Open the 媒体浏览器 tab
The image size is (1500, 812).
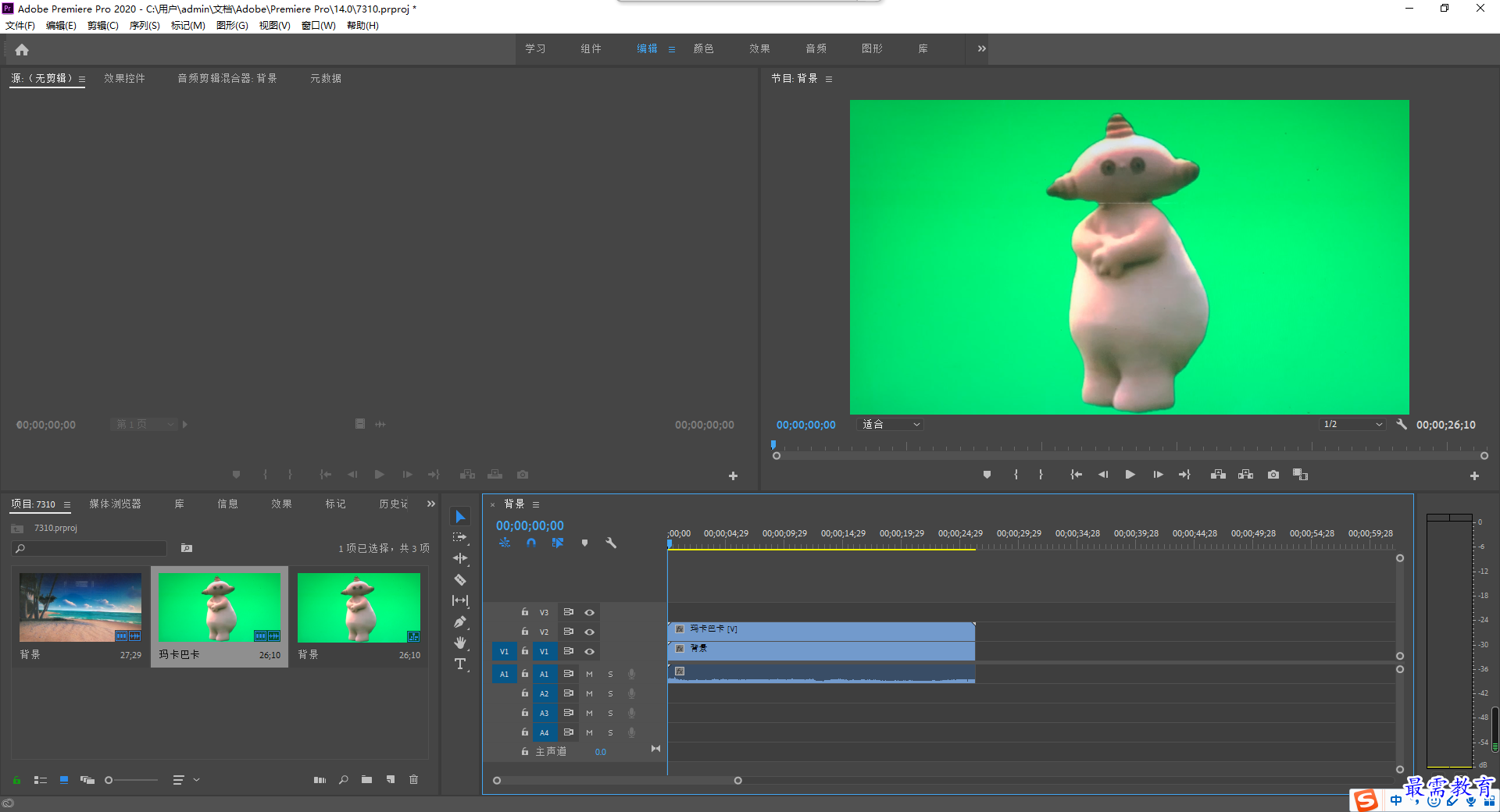click(115, 504)
